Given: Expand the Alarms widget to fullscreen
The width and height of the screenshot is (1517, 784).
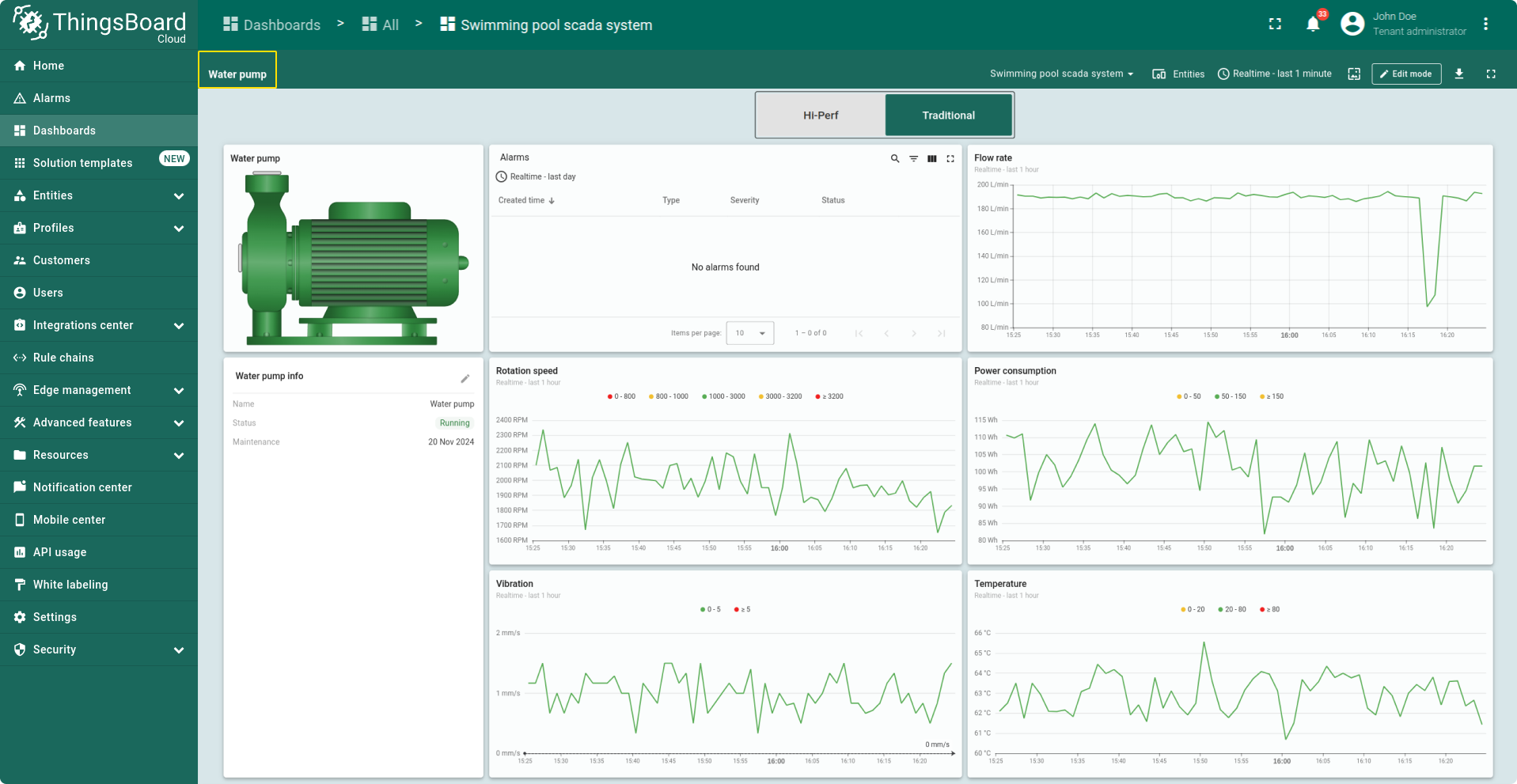Looking at the screenshot, I should click(950, 158).
